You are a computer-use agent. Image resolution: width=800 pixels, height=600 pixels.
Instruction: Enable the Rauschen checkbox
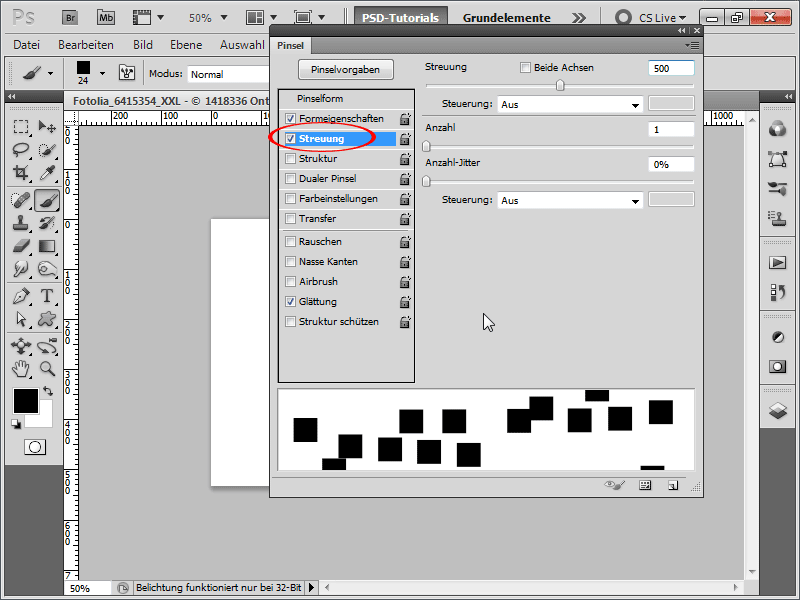[x=290, y=241]
